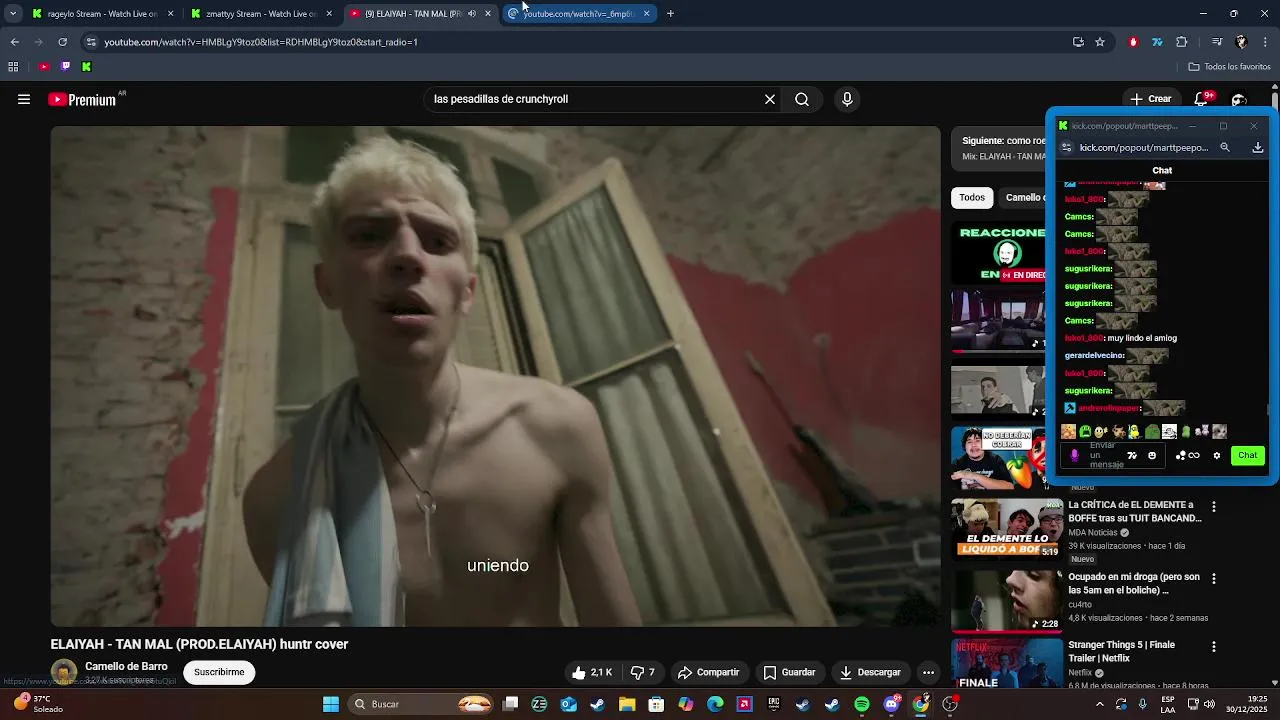Image resolution: width=1280 pixels, height=720 pixels.
Task: Open menu for La CRÍTICA de EL DEMENTE video
Action: [1214, 507]
